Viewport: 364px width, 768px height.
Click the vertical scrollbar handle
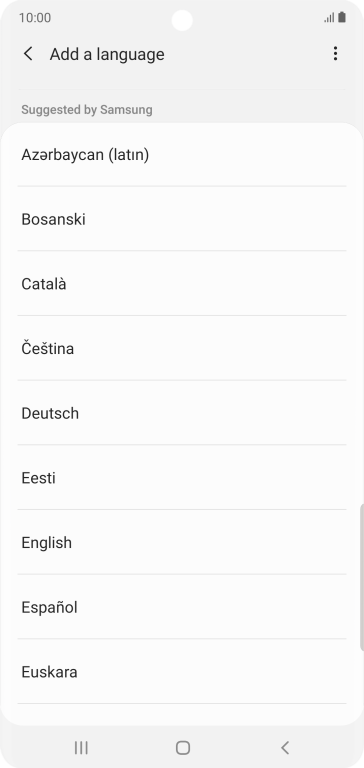point(362,576)
